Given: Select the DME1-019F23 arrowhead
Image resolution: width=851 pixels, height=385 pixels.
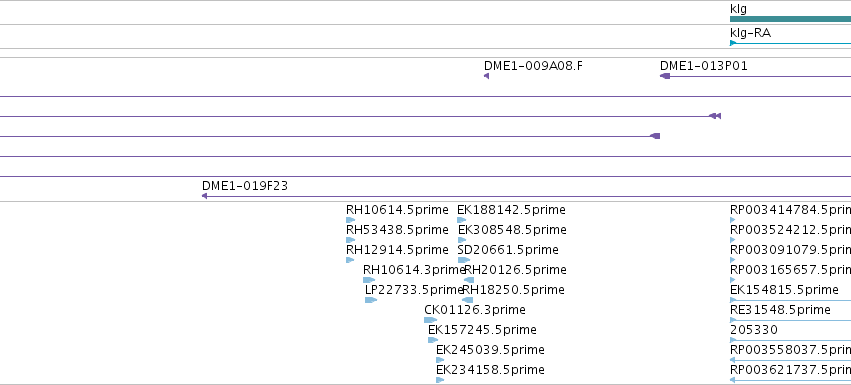Looking at the screenshot, I should pyautogui.click(x=204, y=196).
